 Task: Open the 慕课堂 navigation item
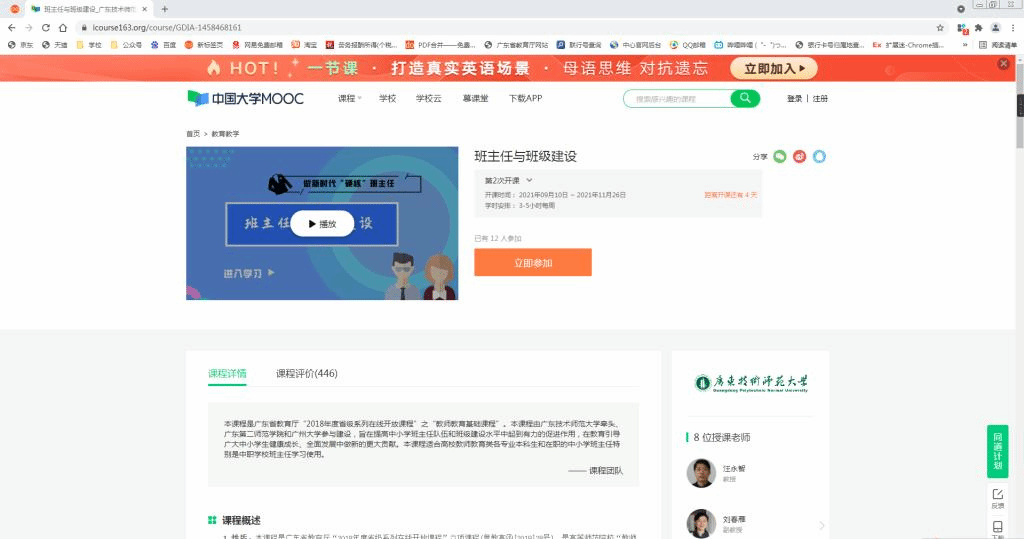point(475,99)
